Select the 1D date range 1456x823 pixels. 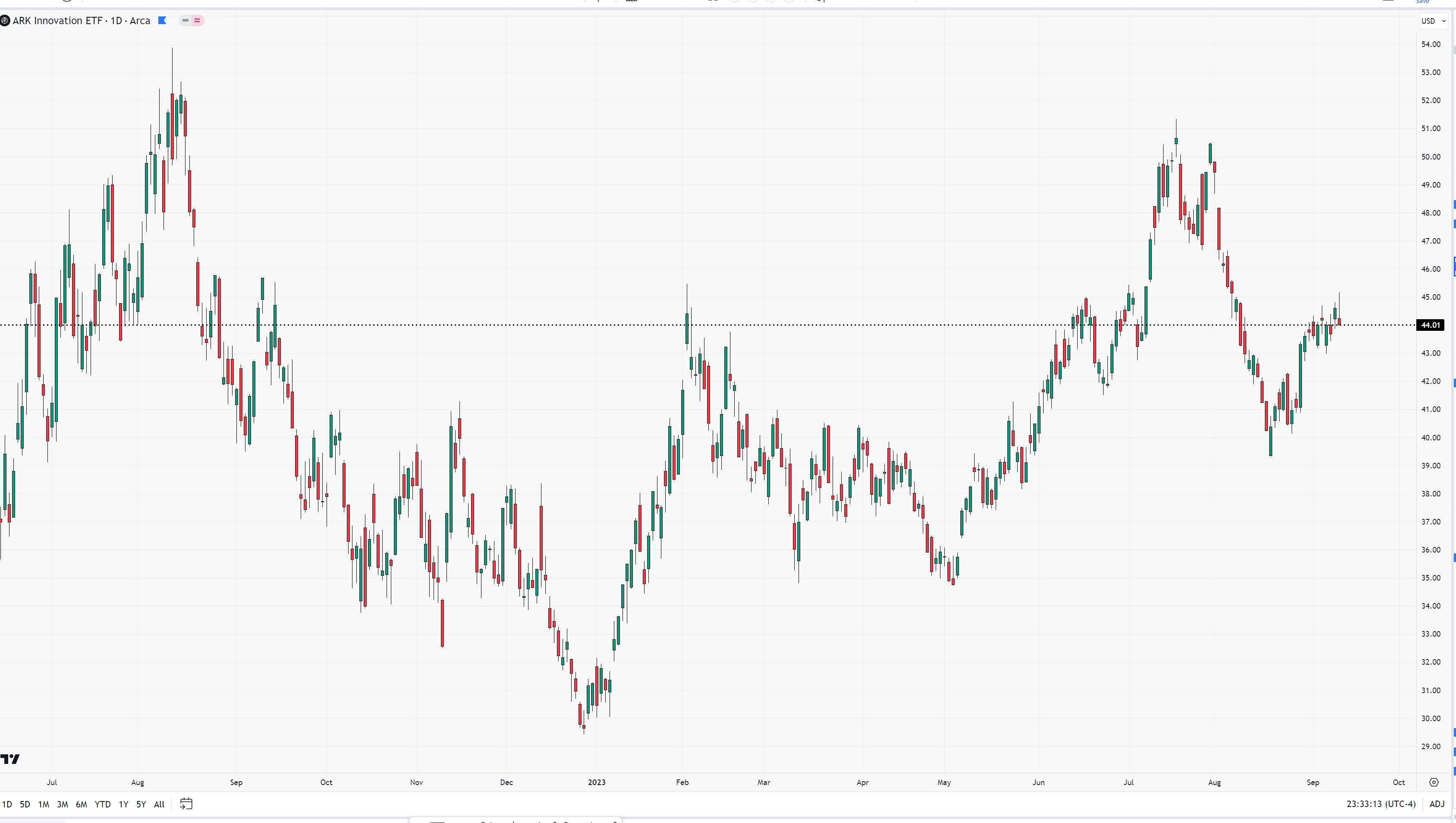(x=7, y=804)
